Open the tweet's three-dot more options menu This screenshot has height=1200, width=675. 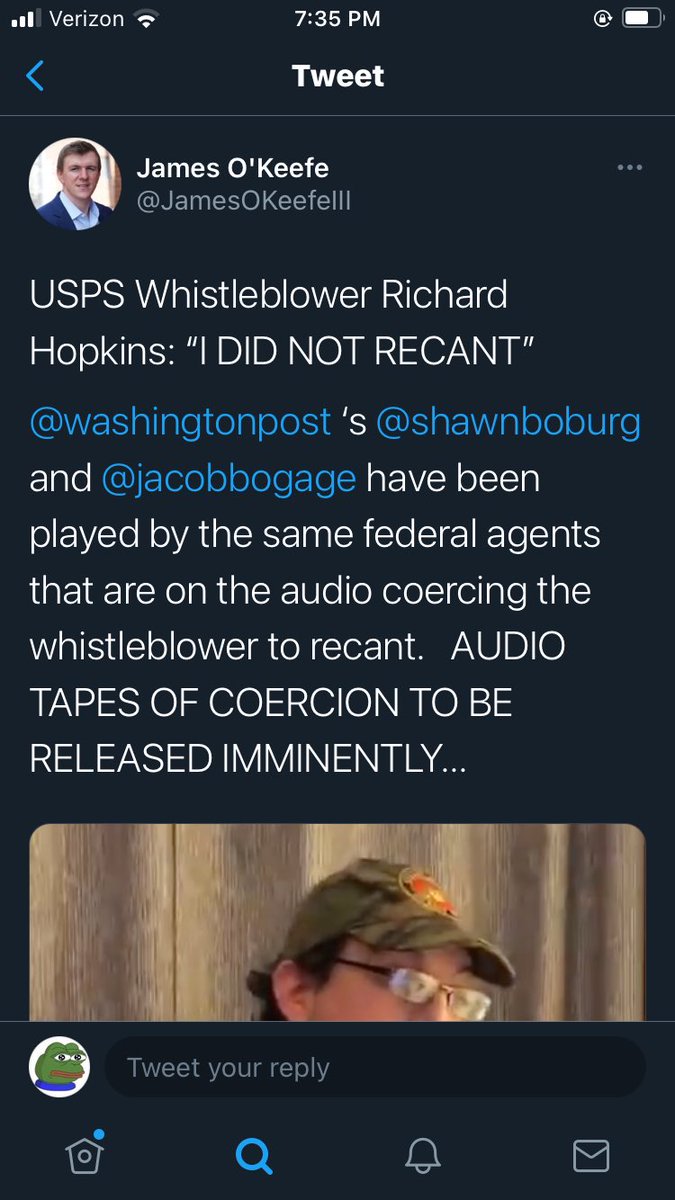click(629, 167)
